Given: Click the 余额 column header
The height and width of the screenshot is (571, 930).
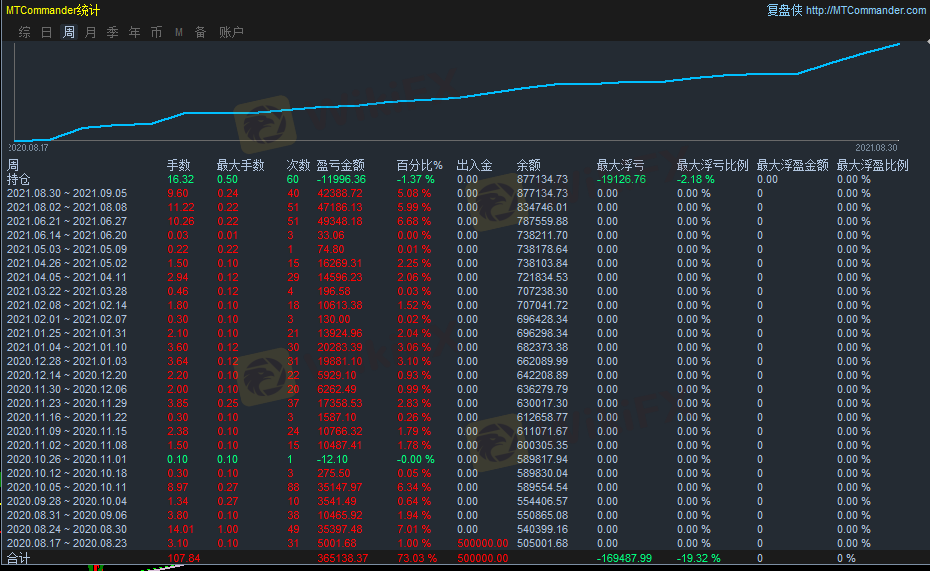Looking at the screenshot, I should [528, 165].
